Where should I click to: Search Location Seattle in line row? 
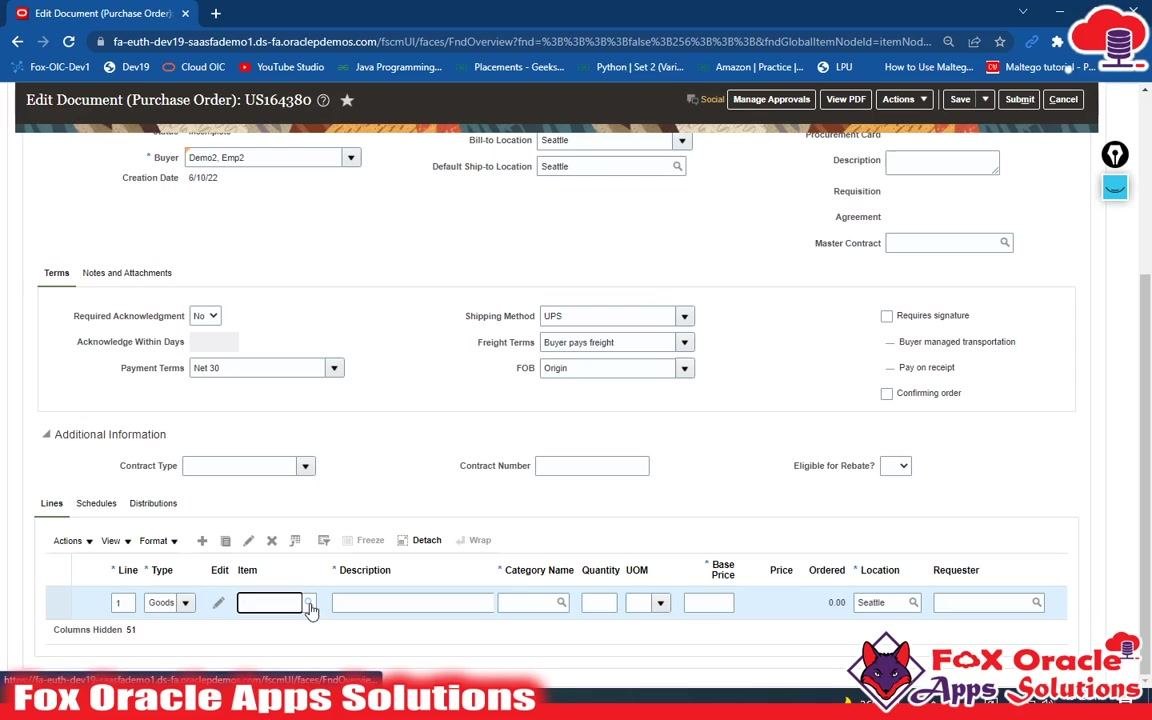coord(913,602)
